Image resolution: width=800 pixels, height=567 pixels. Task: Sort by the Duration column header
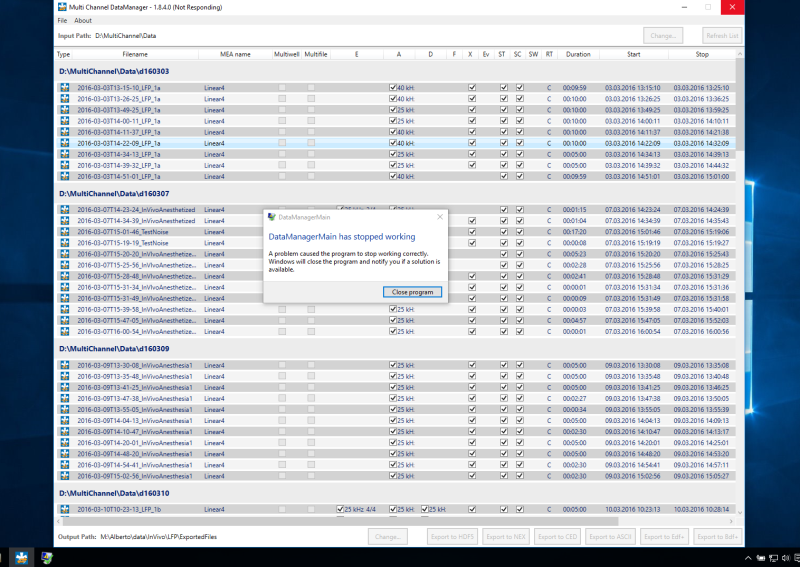(x=578, y=54)
